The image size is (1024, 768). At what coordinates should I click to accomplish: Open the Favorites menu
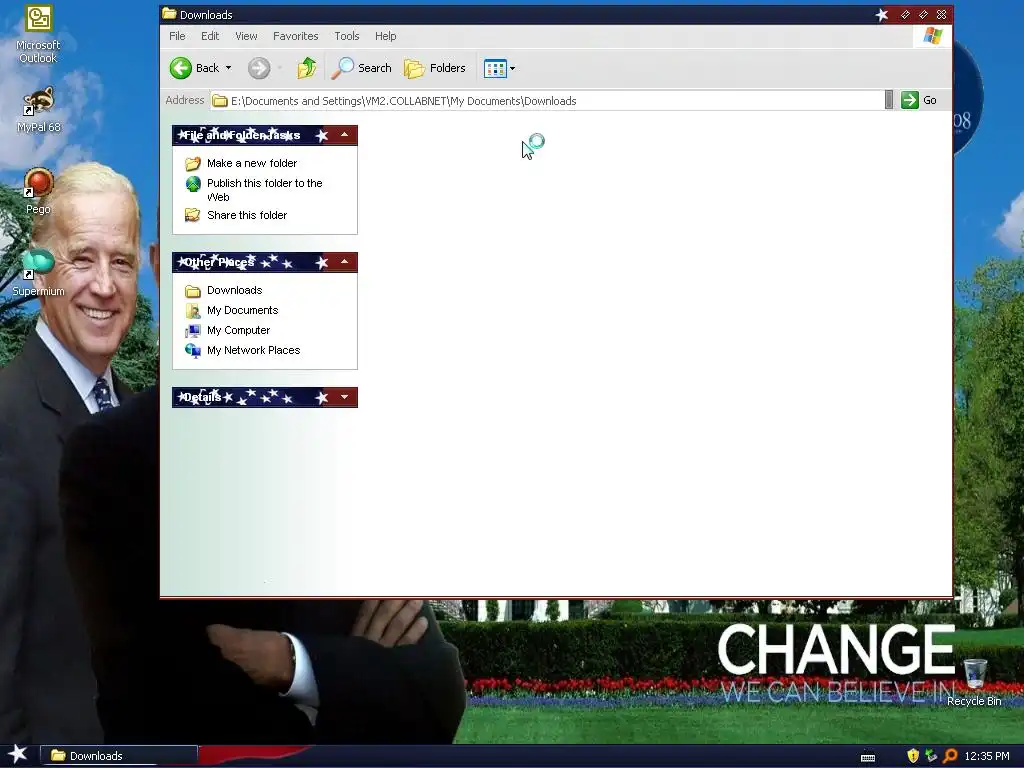click(295, 36)
